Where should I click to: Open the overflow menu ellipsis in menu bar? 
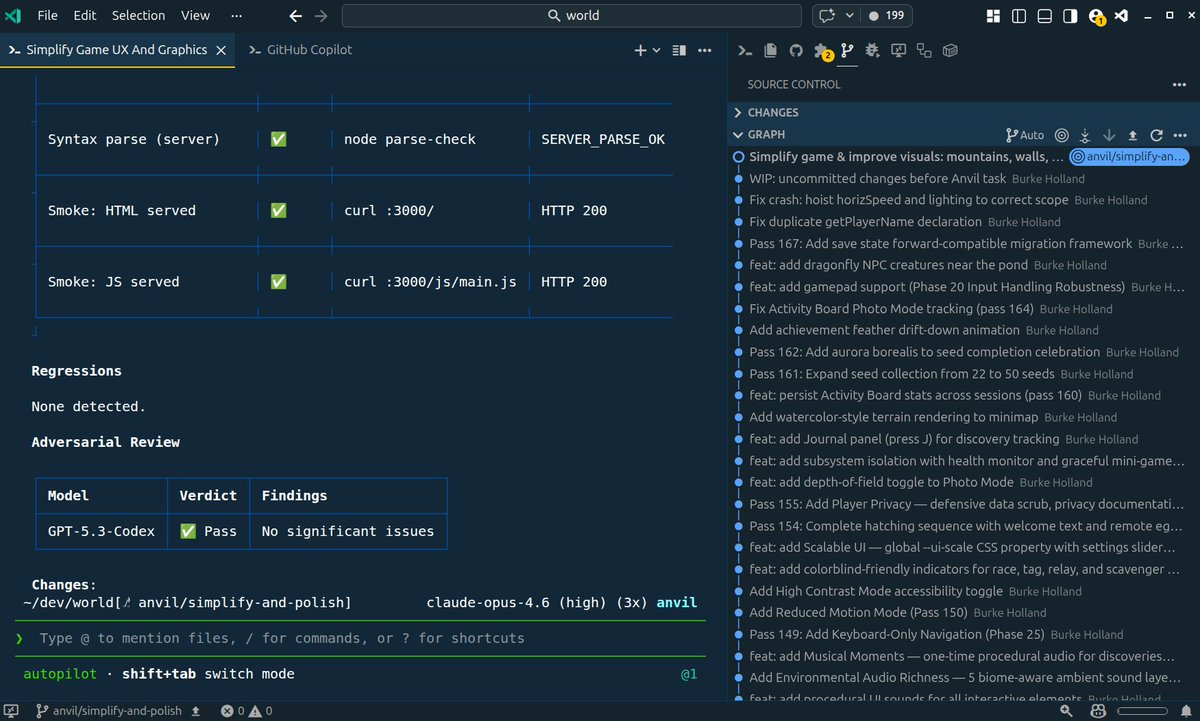click(x=236, y=15)
